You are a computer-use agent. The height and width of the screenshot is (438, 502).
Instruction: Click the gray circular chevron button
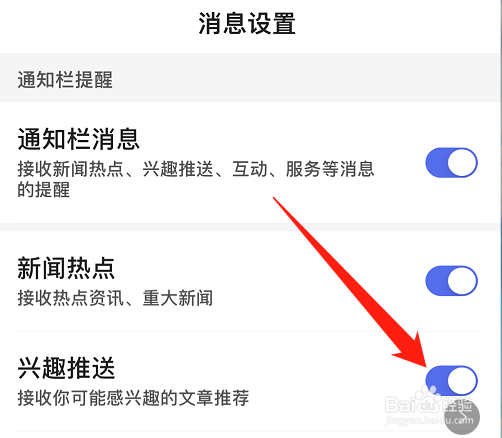[462, 417]
